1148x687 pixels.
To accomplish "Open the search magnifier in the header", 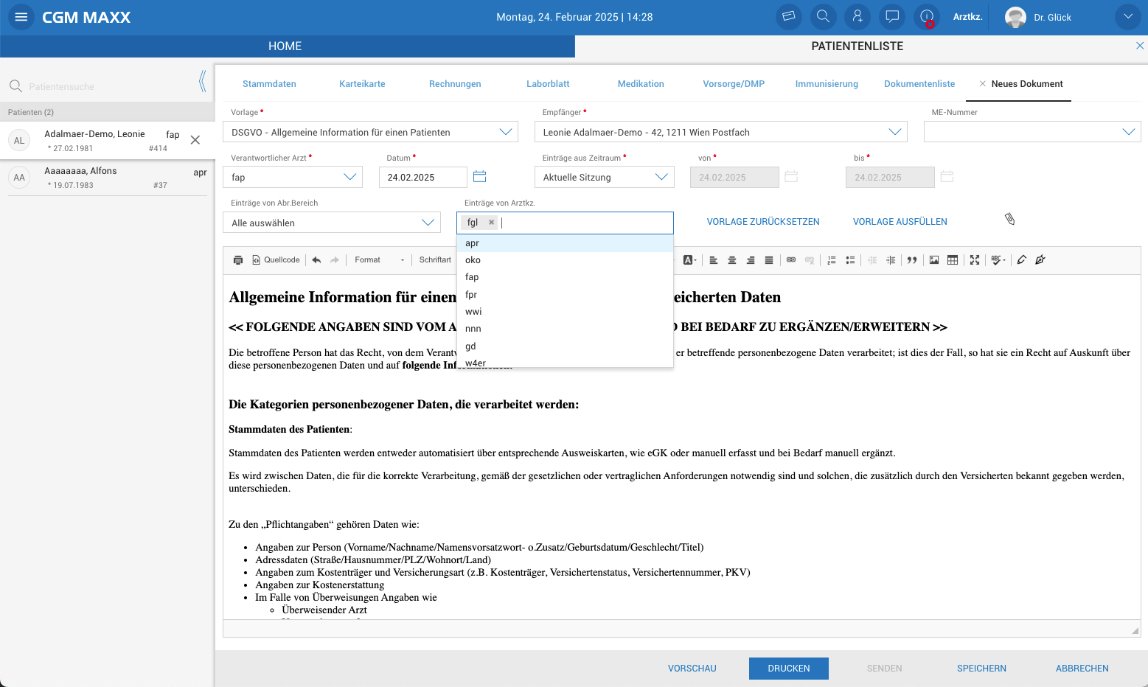I will pos(822,16).
